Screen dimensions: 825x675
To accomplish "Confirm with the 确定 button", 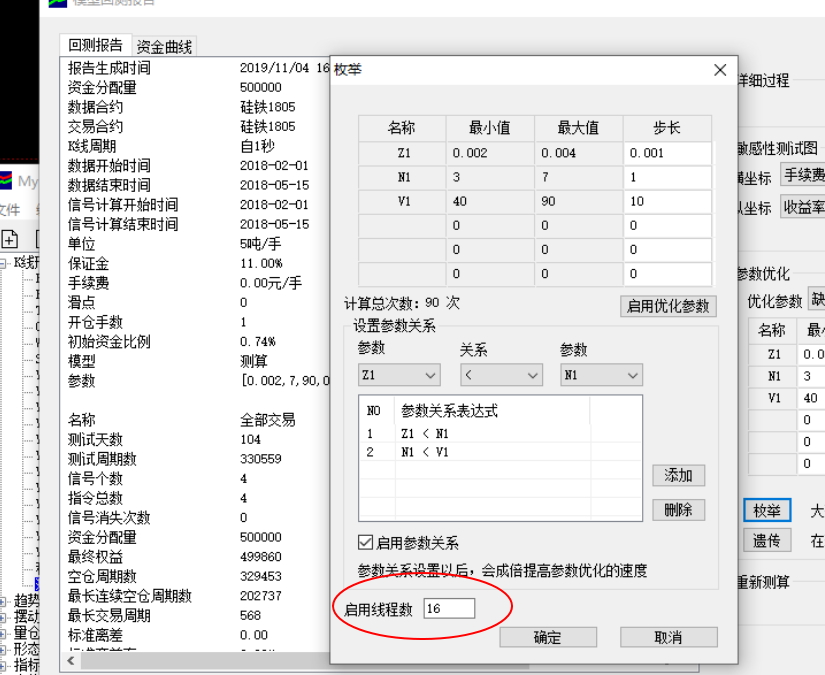I will [x=548, y=638].
